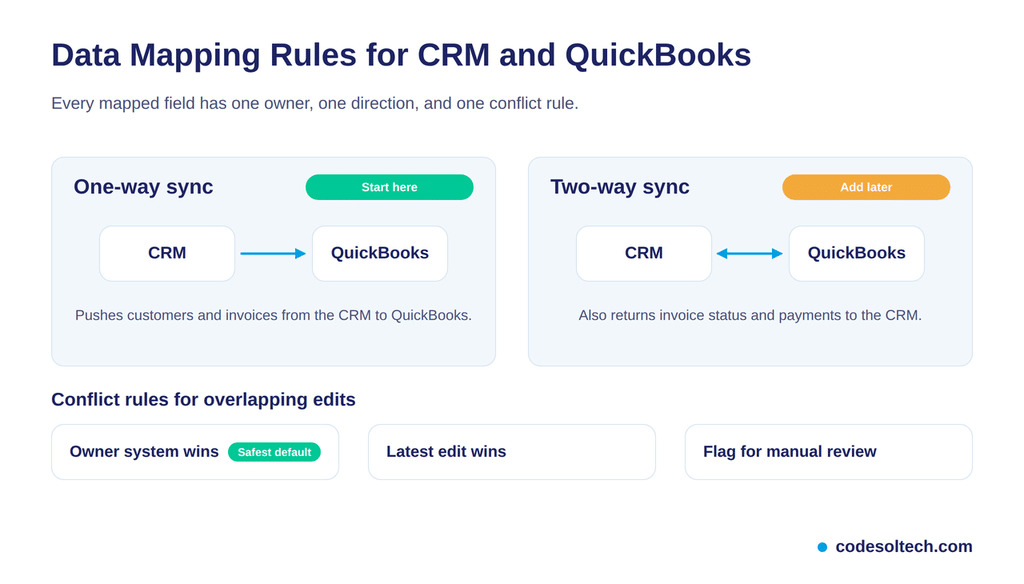Click the one-way arrow from CRM to QuickBooks

click(x=273, y=253)
